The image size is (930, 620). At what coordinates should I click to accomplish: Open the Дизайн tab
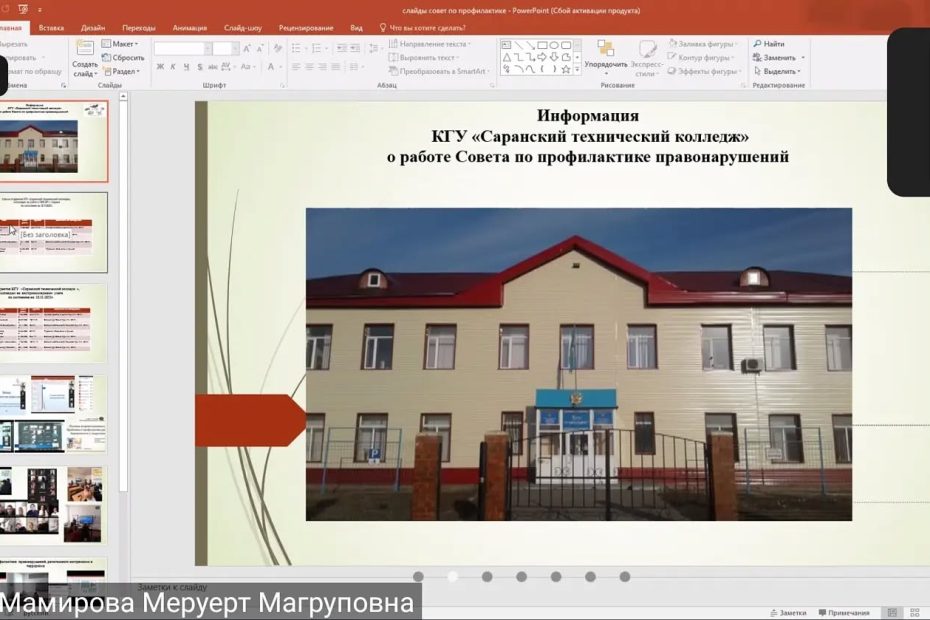click(x=93, y=28)
